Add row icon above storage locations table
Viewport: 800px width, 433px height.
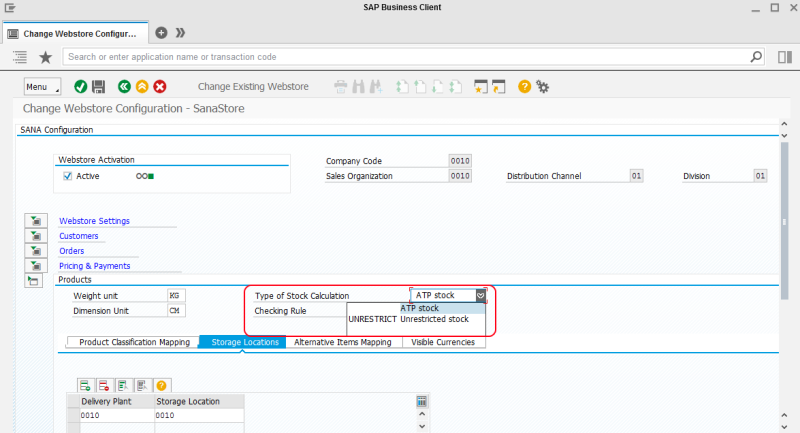click(x=85, y=386)
